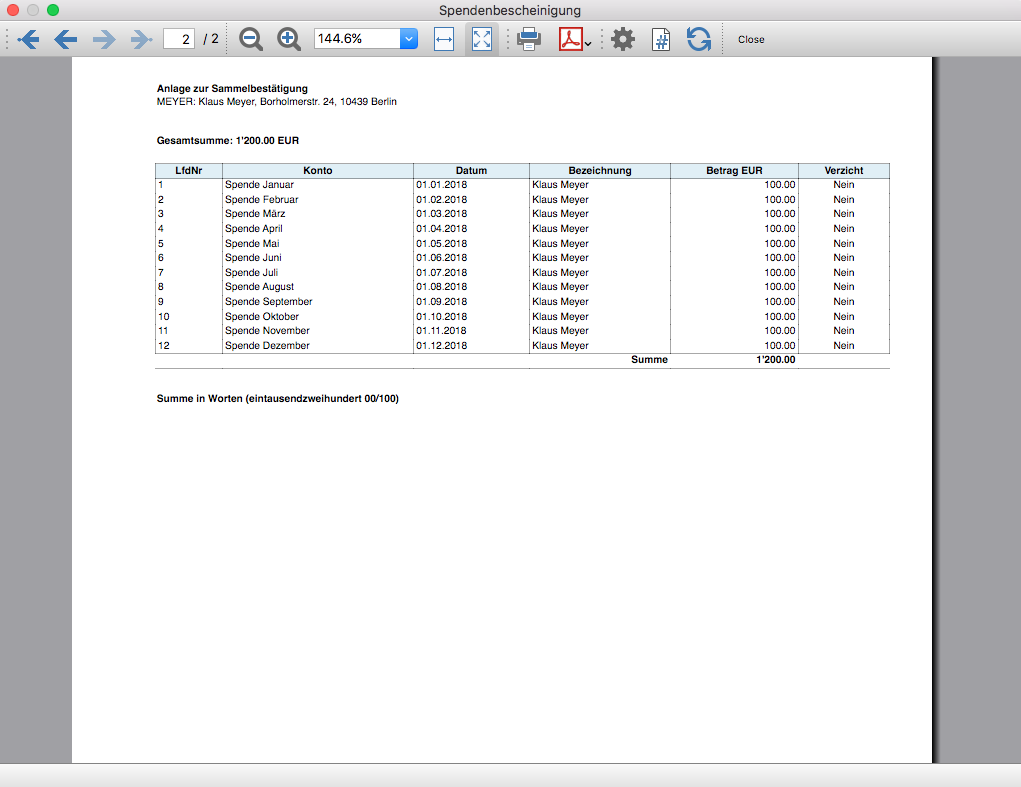Click the zoom percentage text box

(357, 39)
